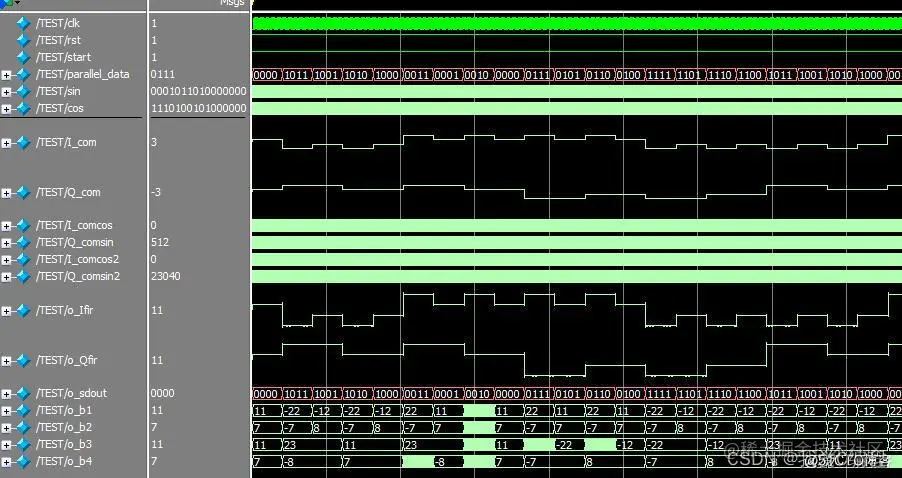This screenshot has width=902, height=478.
Task: Expand the /TEST/o_b1 signal
Action: 6,411
